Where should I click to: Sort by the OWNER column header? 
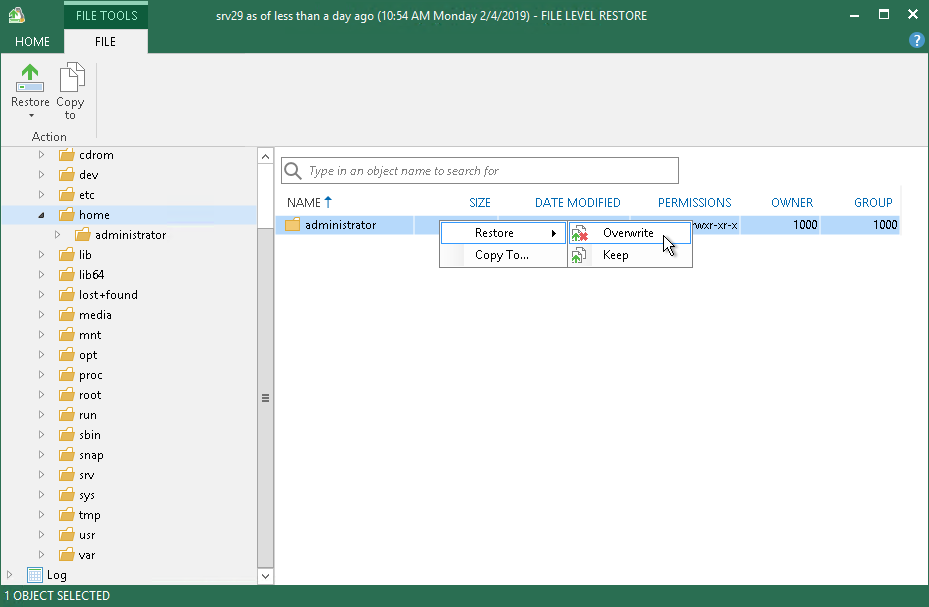792,203
